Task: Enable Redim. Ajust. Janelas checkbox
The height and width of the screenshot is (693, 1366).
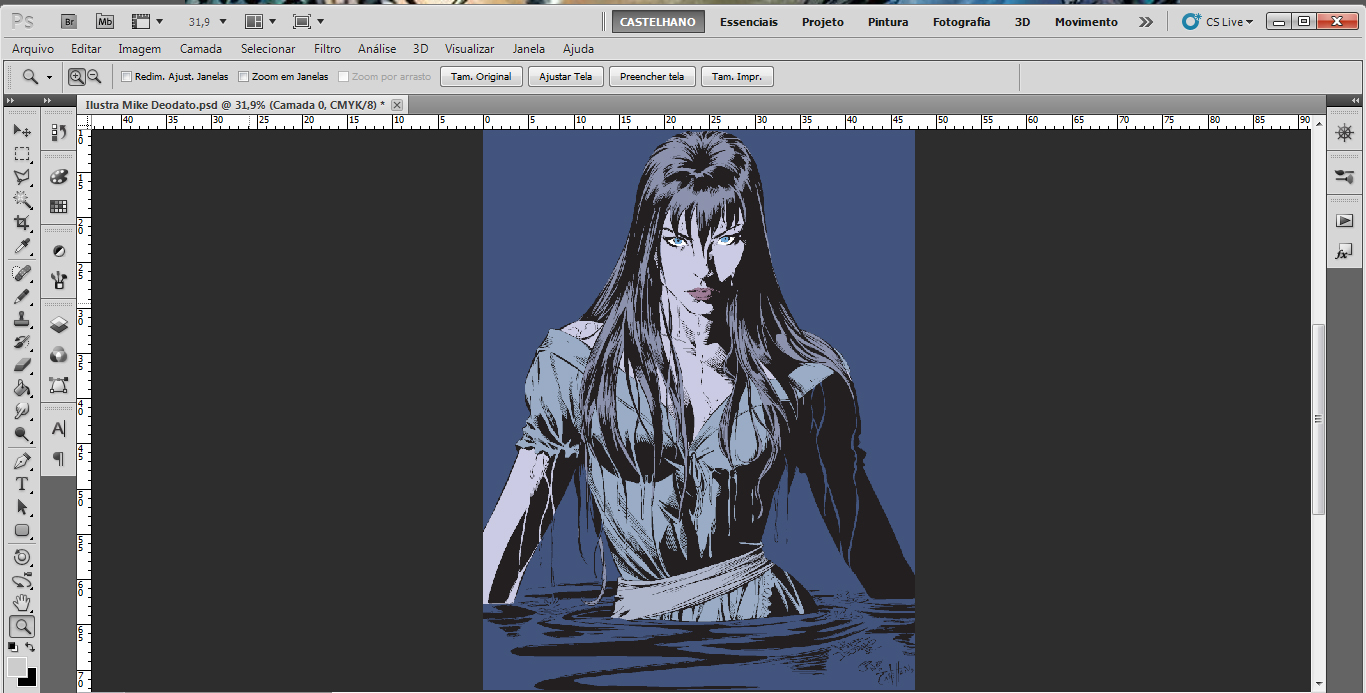Action: pyautogui.click(x=126, y=76)
